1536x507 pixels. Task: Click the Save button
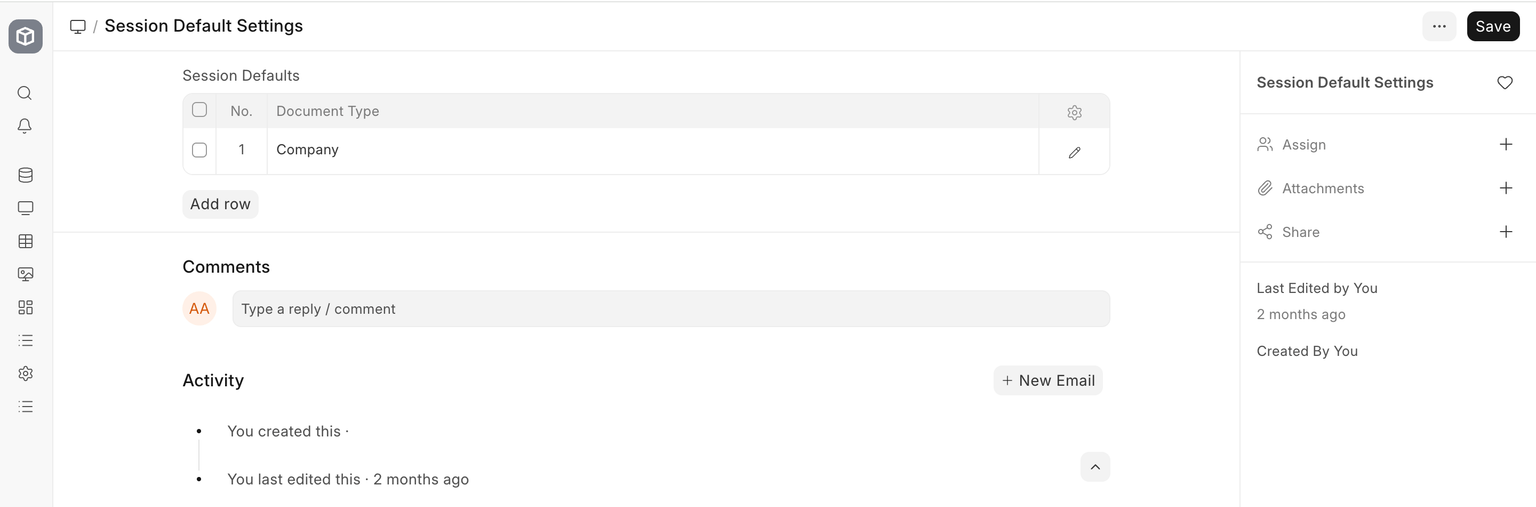click(1492, 27)
